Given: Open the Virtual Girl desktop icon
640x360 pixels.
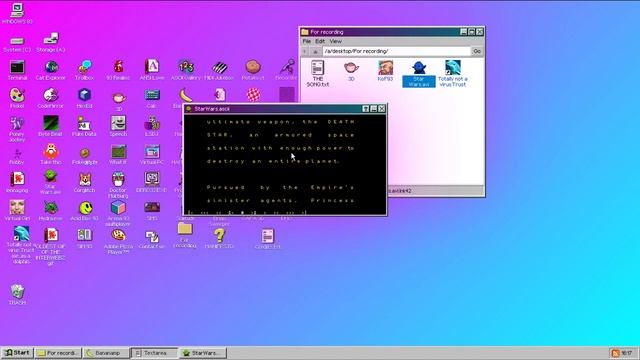Looking at the screenshot, I should 17,211.
